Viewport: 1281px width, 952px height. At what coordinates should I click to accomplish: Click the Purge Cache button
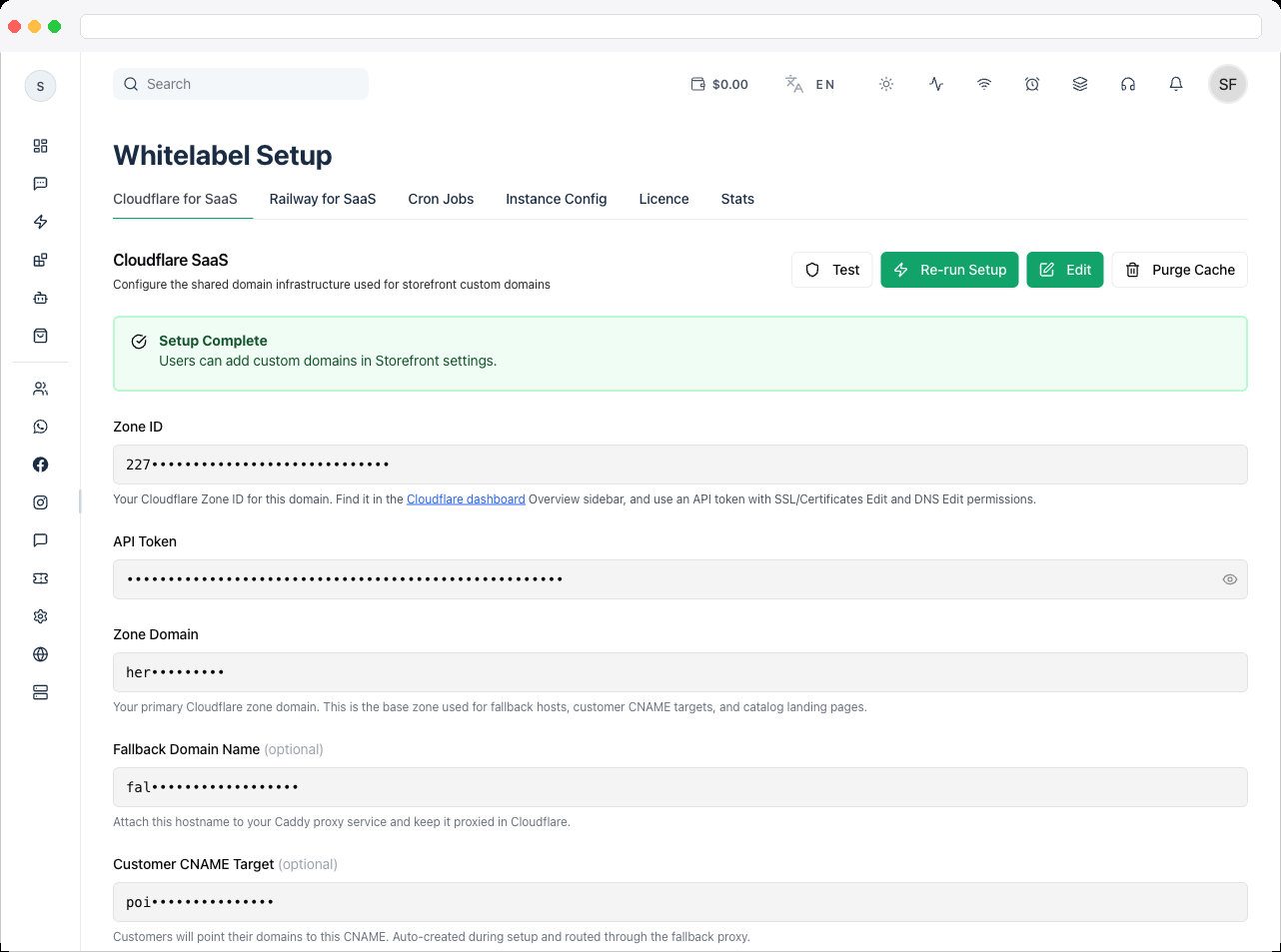1180,270
